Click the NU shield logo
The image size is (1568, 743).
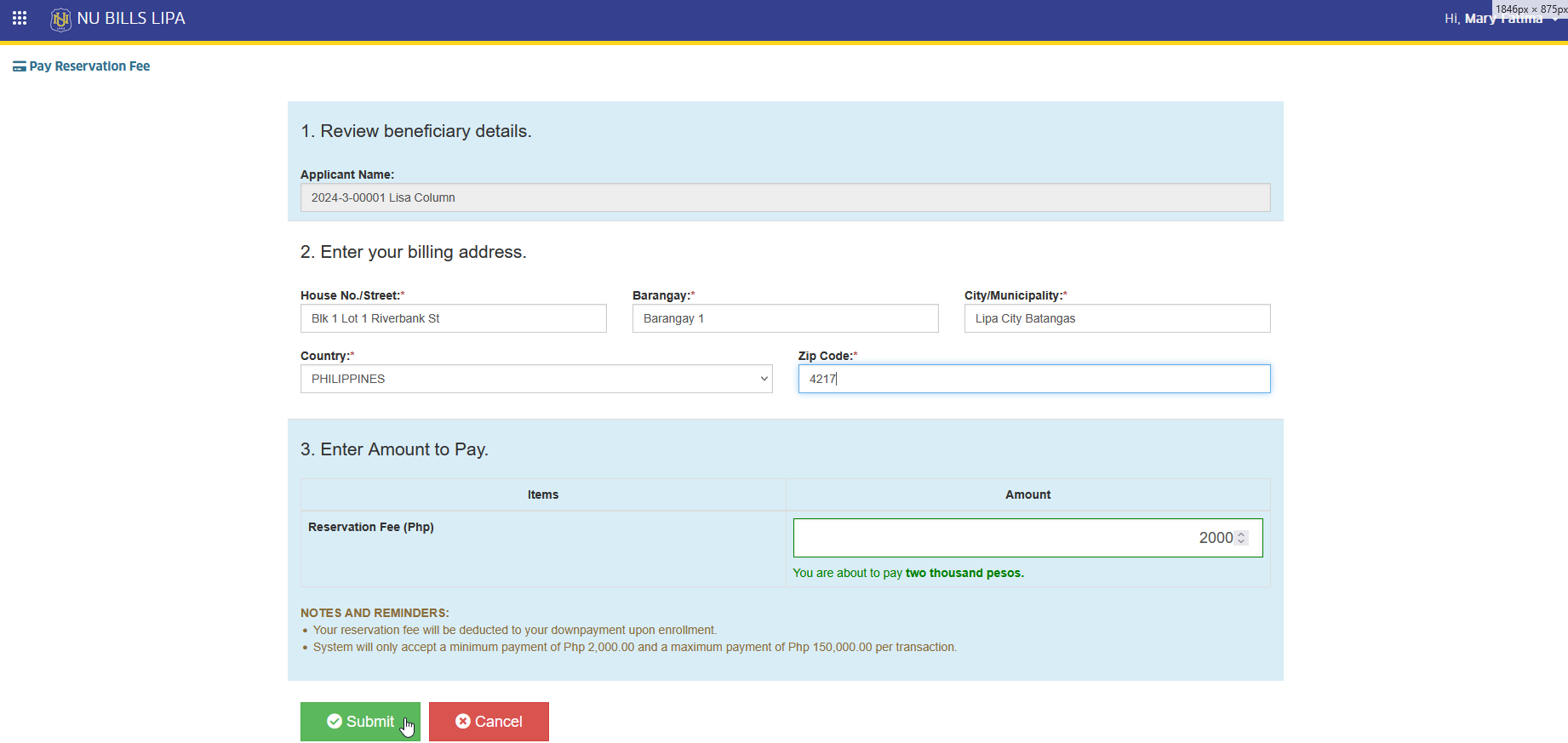[60, 19]
